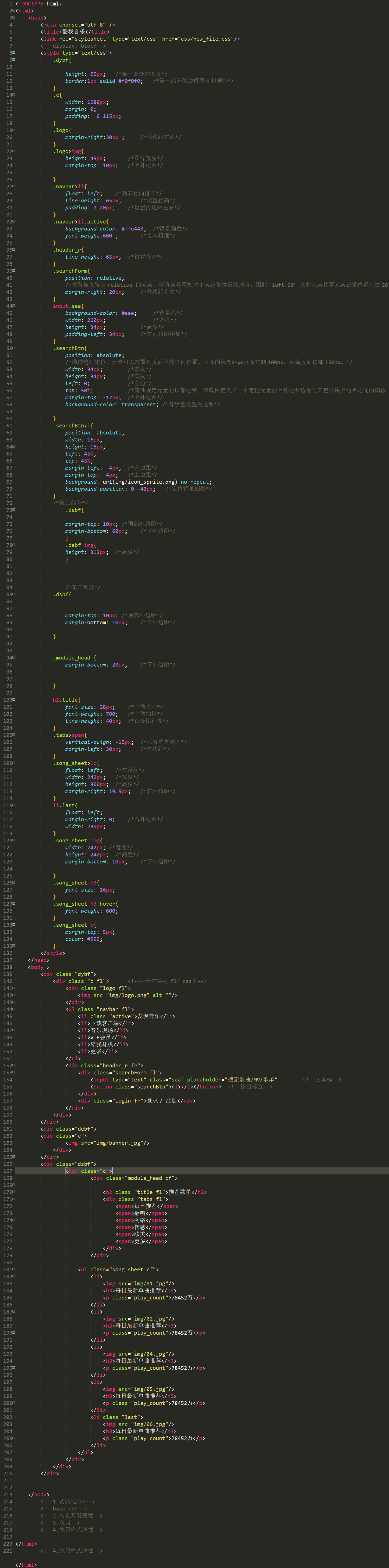Image resolution: width=389 pixels, height=1568 pixels.
Task: Click the div class="login fr" line
Action: [137, 1100]
